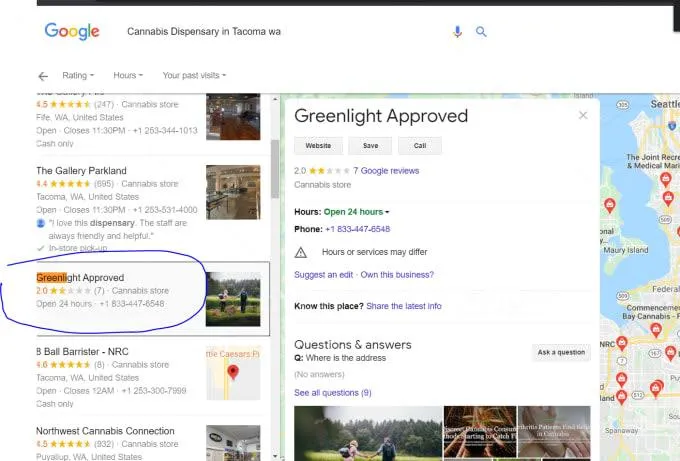This screenshot has width=680, height=461.
Task: Open the 7 Google reviews link
Action: pyautogui.click(x=386, y=171)
